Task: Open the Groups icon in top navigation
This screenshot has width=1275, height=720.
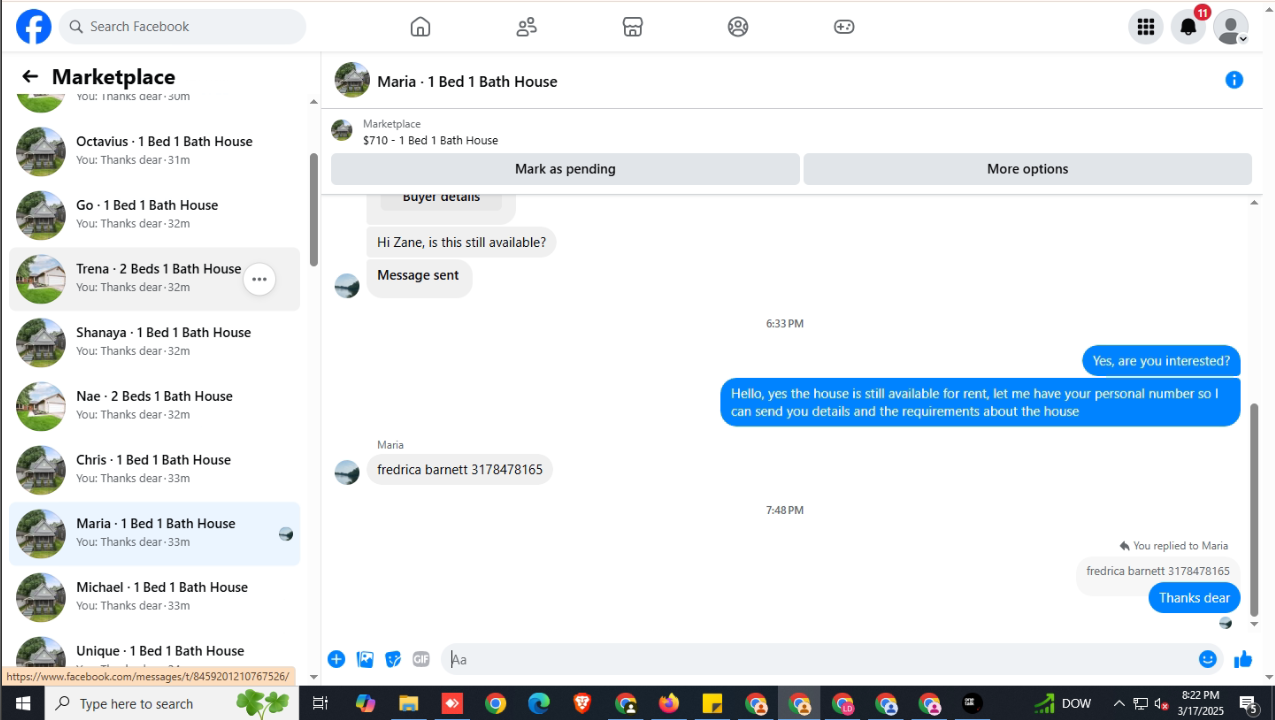Action: [738, 27]
